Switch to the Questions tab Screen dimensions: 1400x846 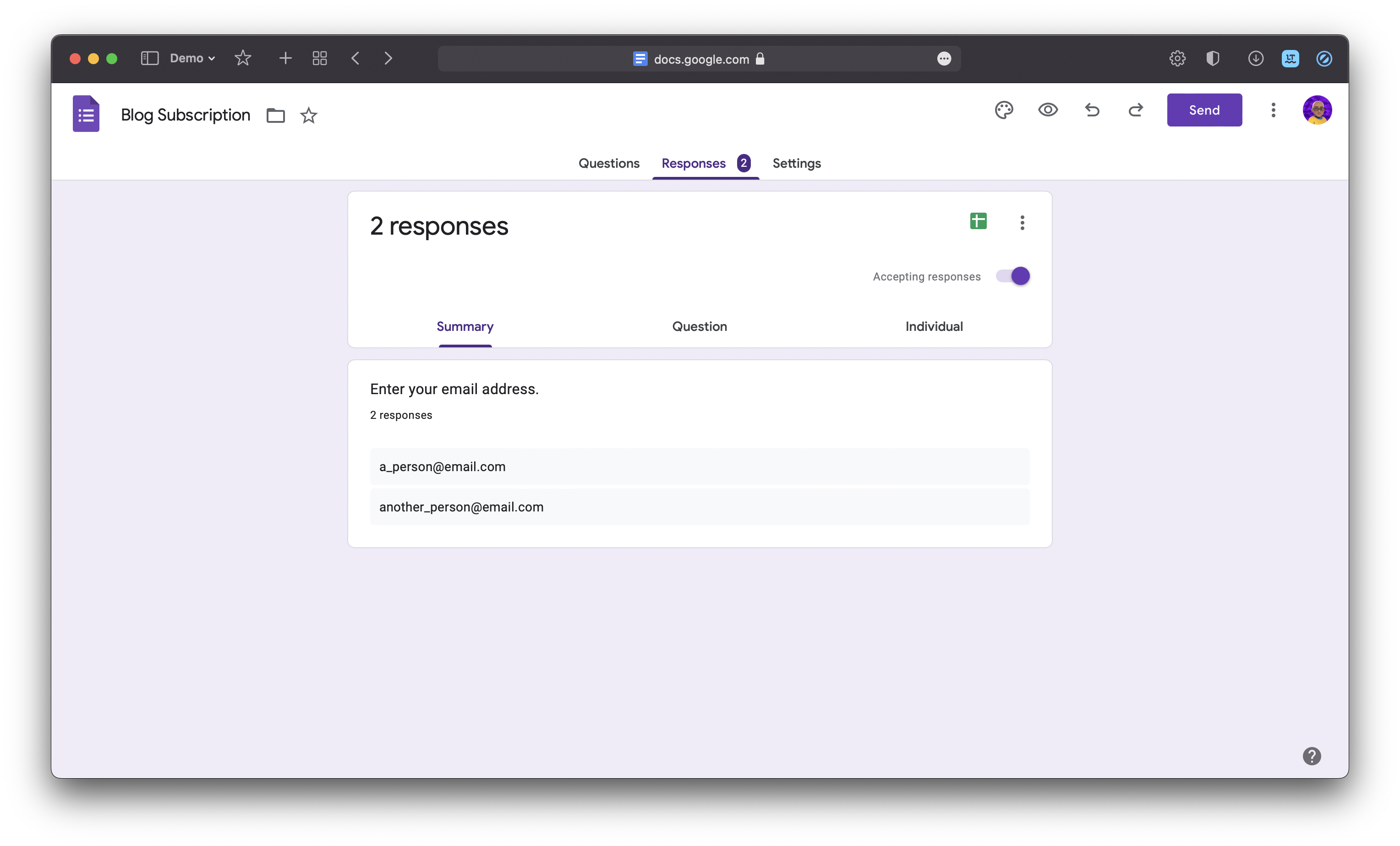[x=608, y=163]
